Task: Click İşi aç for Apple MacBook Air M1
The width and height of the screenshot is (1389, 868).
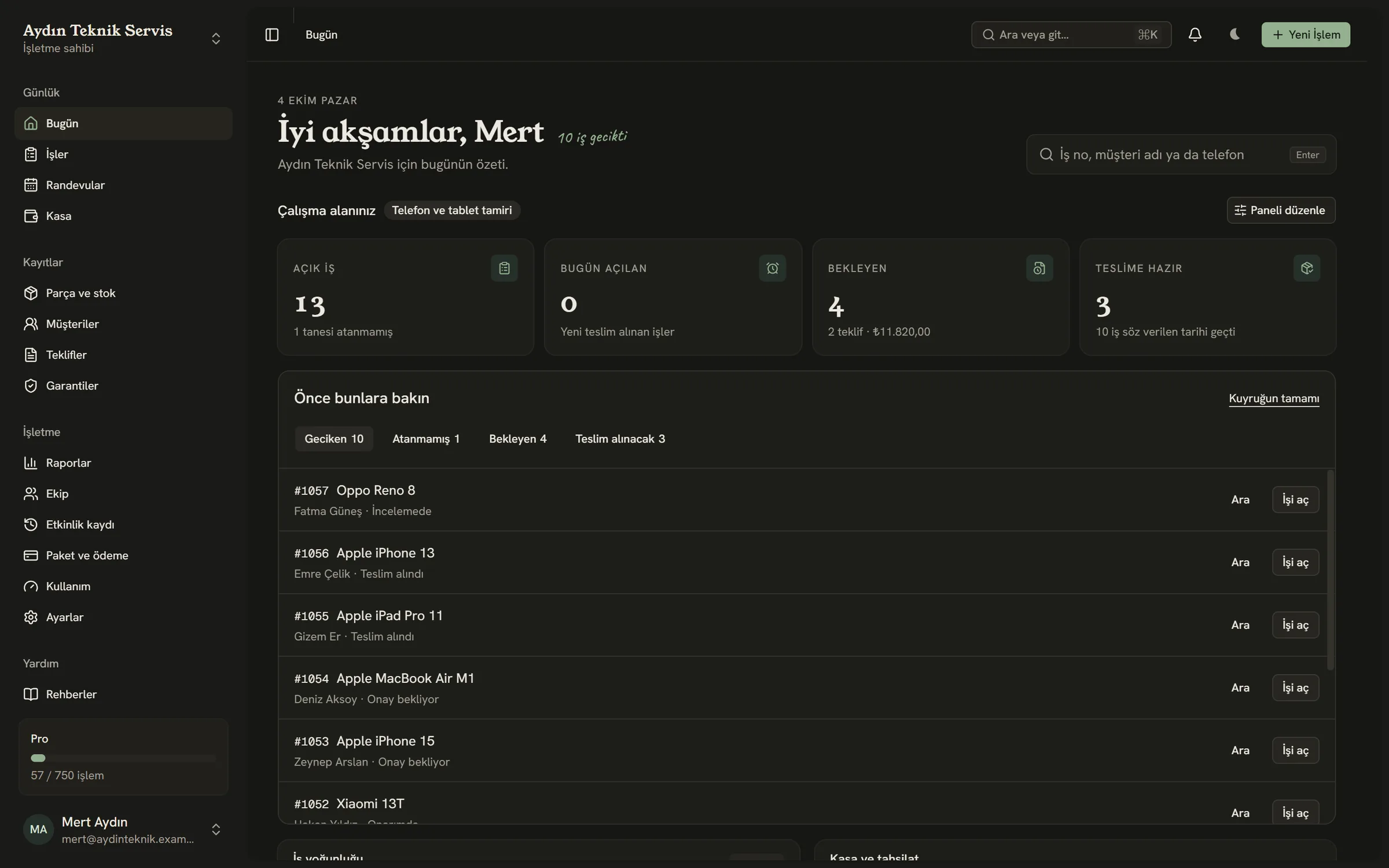Action: (x=1295, y=687)
